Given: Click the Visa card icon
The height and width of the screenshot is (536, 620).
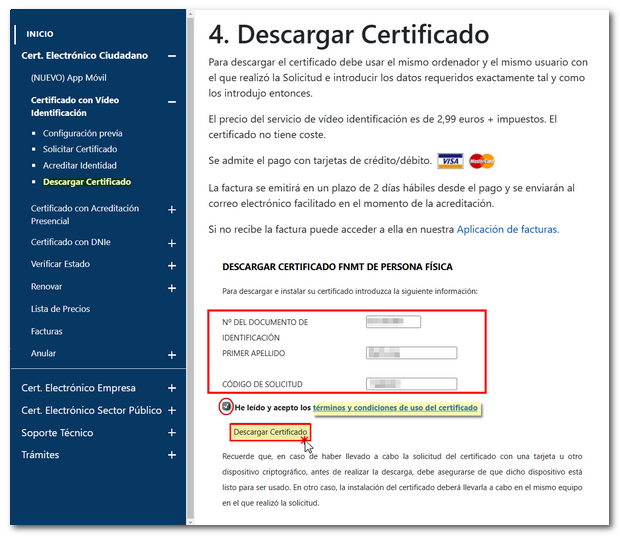Looking at the screenshot, I should [450, 161].
